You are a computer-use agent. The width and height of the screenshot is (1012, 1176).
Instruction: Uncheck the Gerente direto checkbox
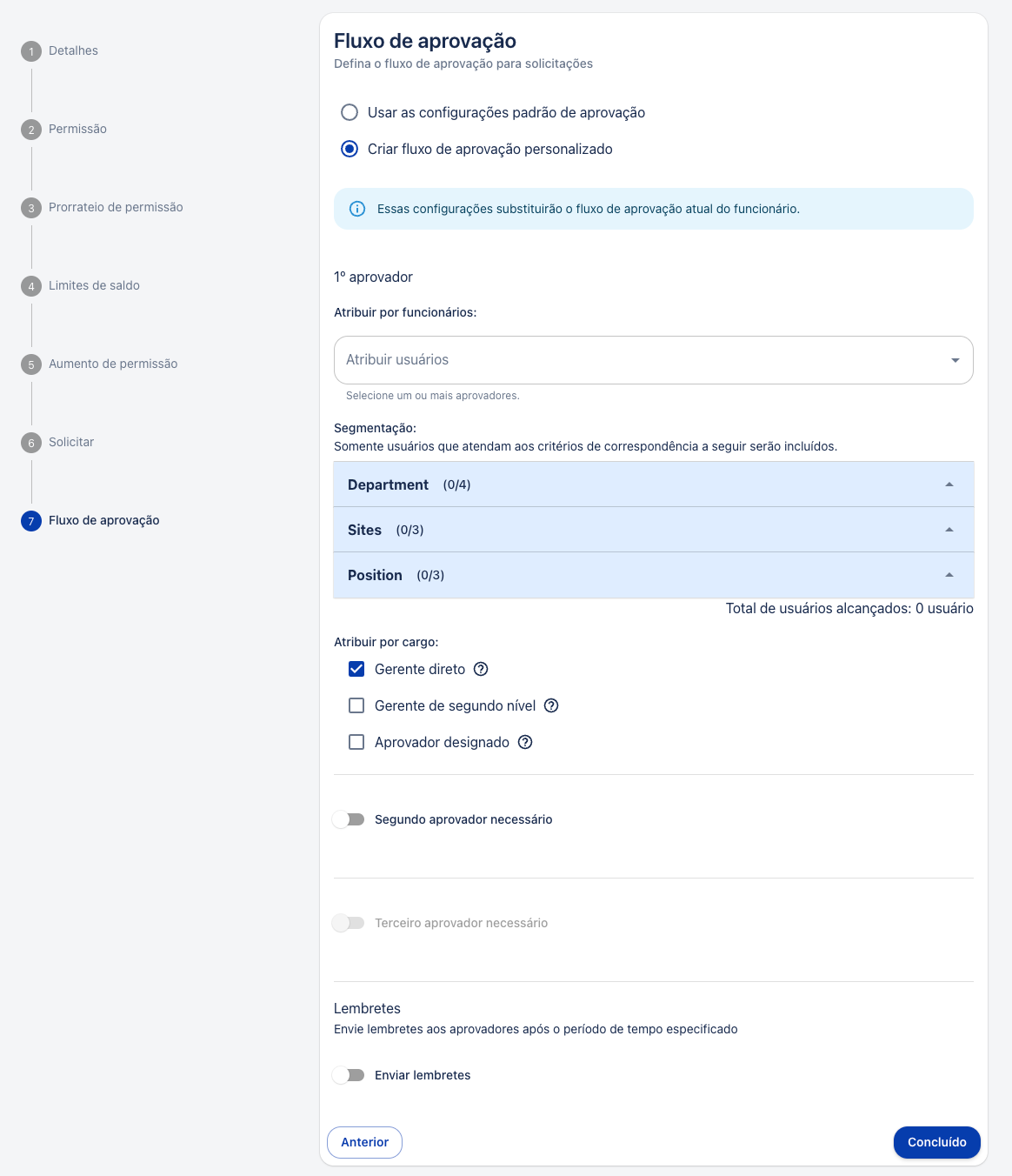pos(356,669)
